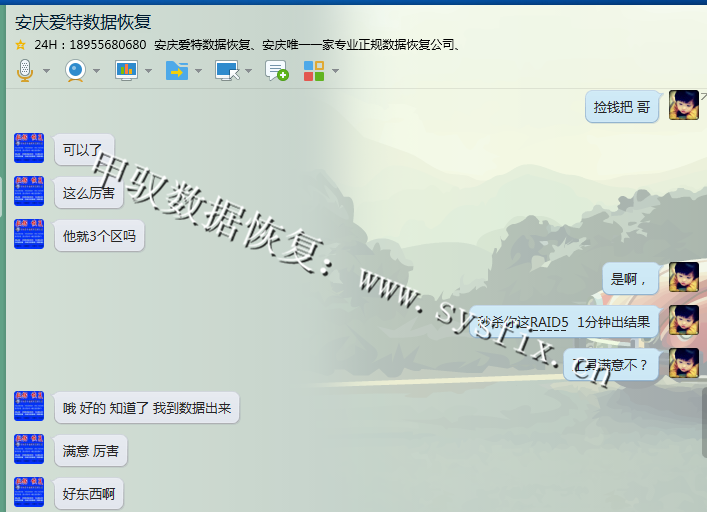The image size is (707, 512).
Task: Click the star icon beside 24H signature
Action: (20, 45)
